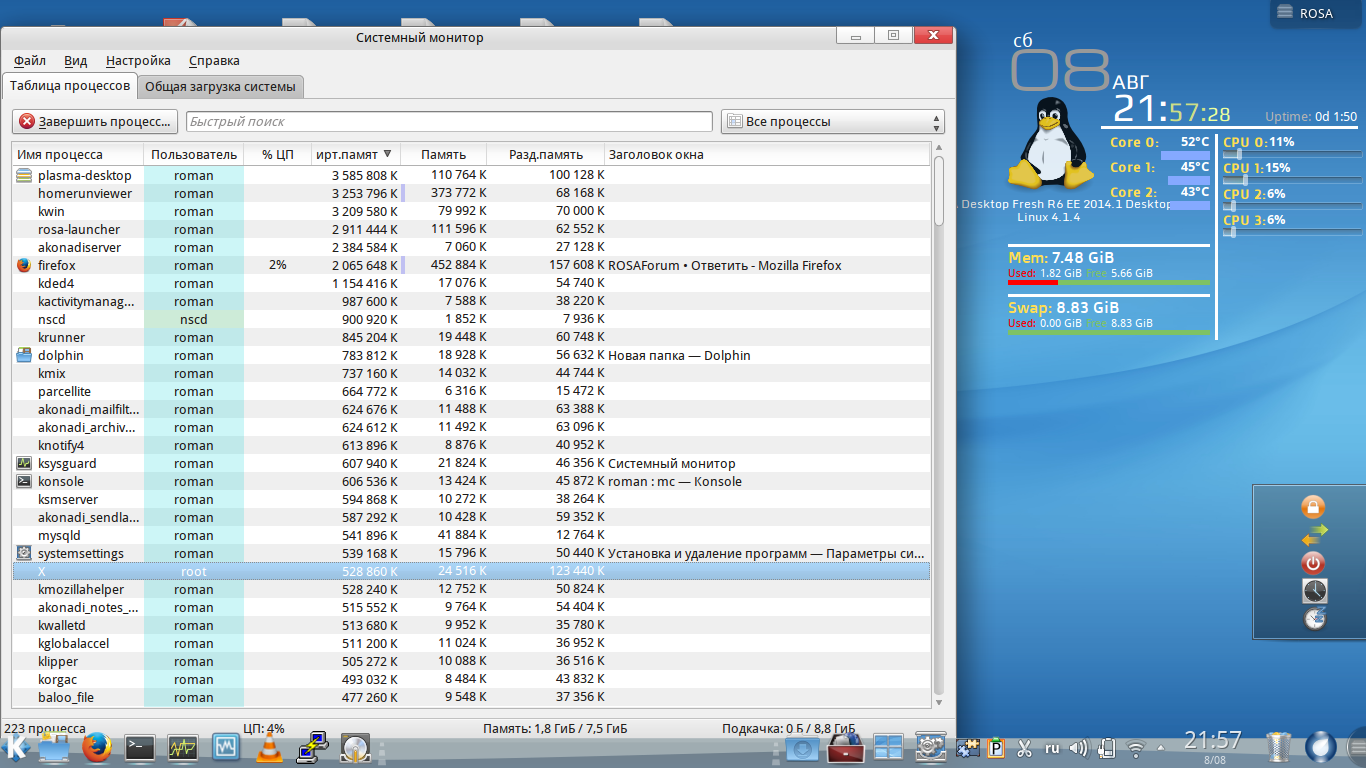
Task: Open the trash bin on the panel
Action: coord(1279,747)
